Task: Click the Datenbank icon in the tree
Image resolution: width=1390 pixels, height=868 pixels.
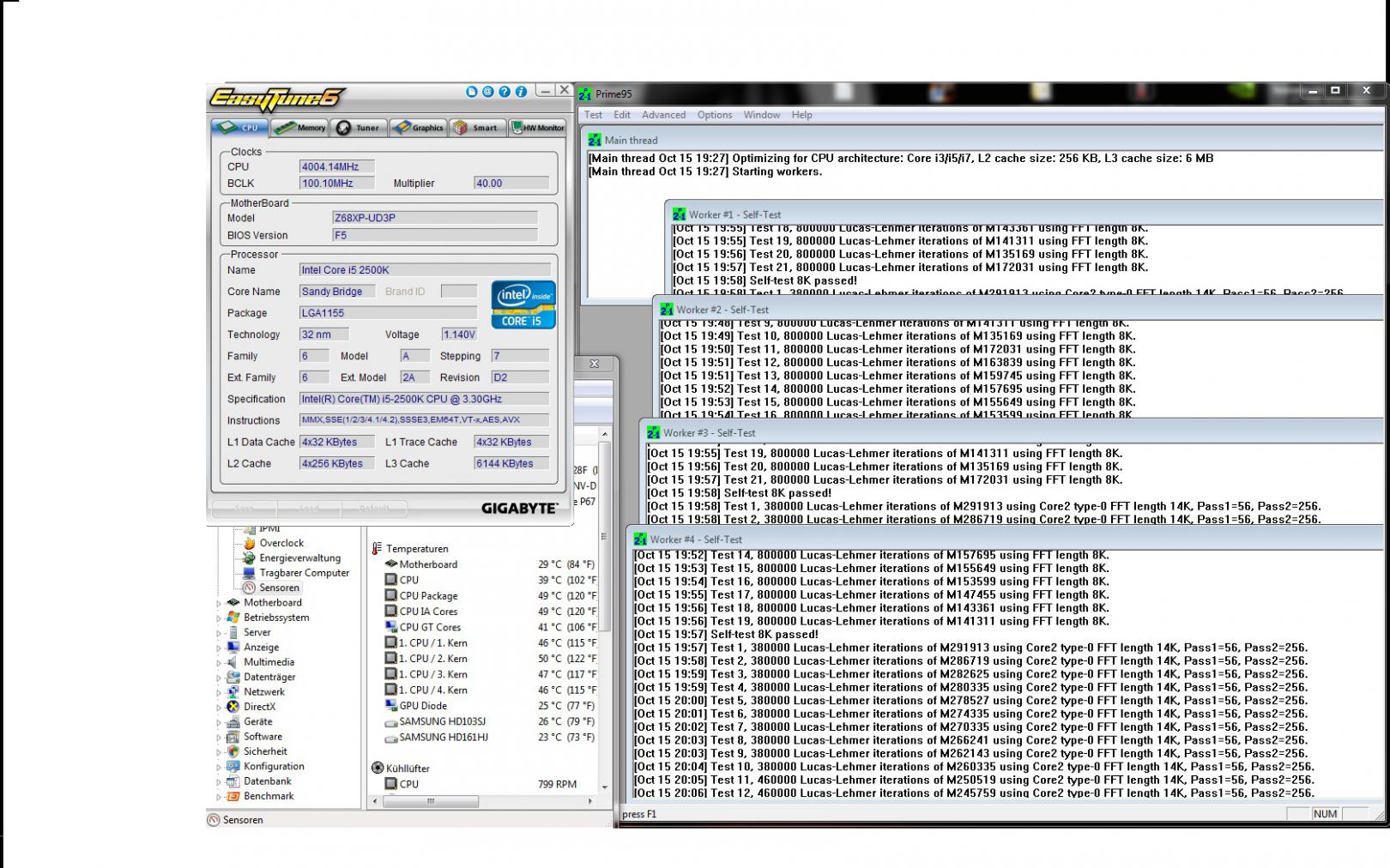Action: [x=233, y=781]
